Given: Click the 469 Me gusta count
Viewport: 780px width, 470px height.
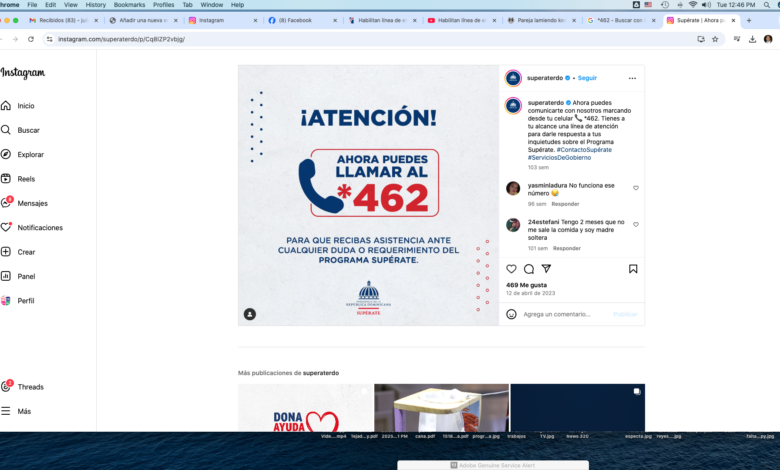Looking at the screenshot, I should (x=526, y=285).
